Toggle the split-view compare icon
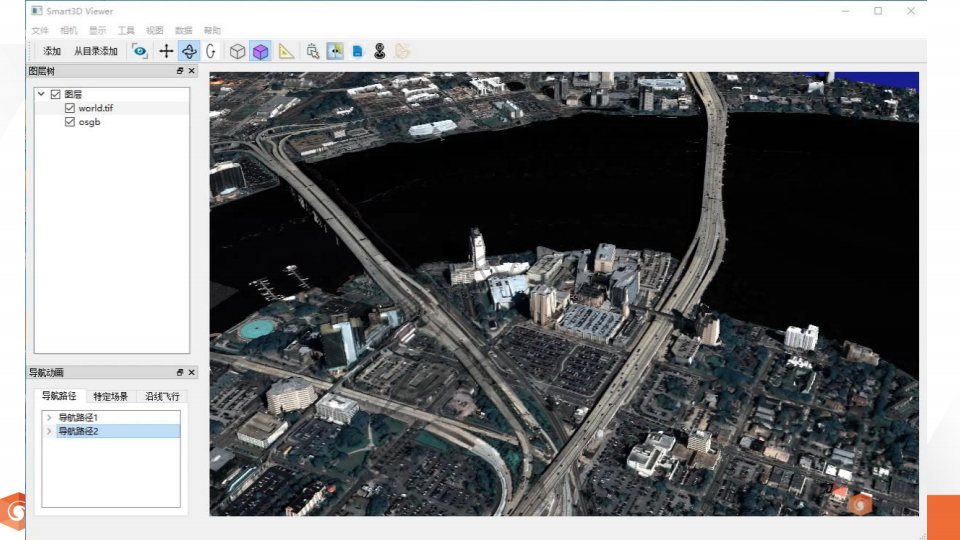The height and width of the screenshot is (540, 960). coord(335,51)
